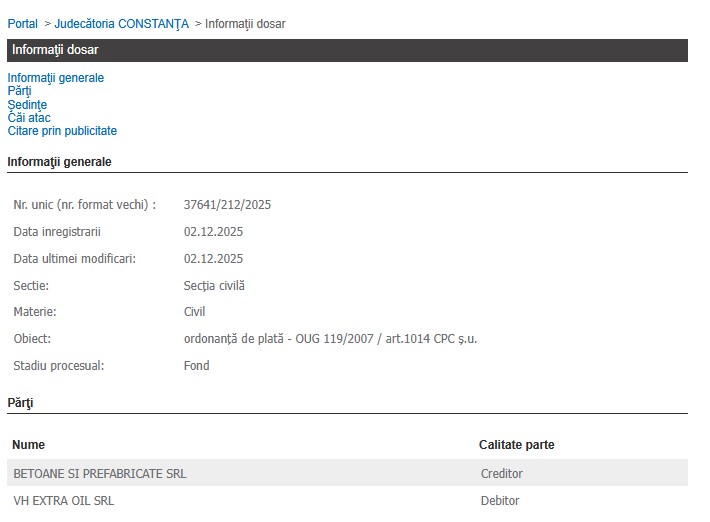Image resolution: width=710 pixels, height=522 pixels.
Task: Select the BETOANE SI PREFABRICATE SRL row
Action: (x=100, y=473)
